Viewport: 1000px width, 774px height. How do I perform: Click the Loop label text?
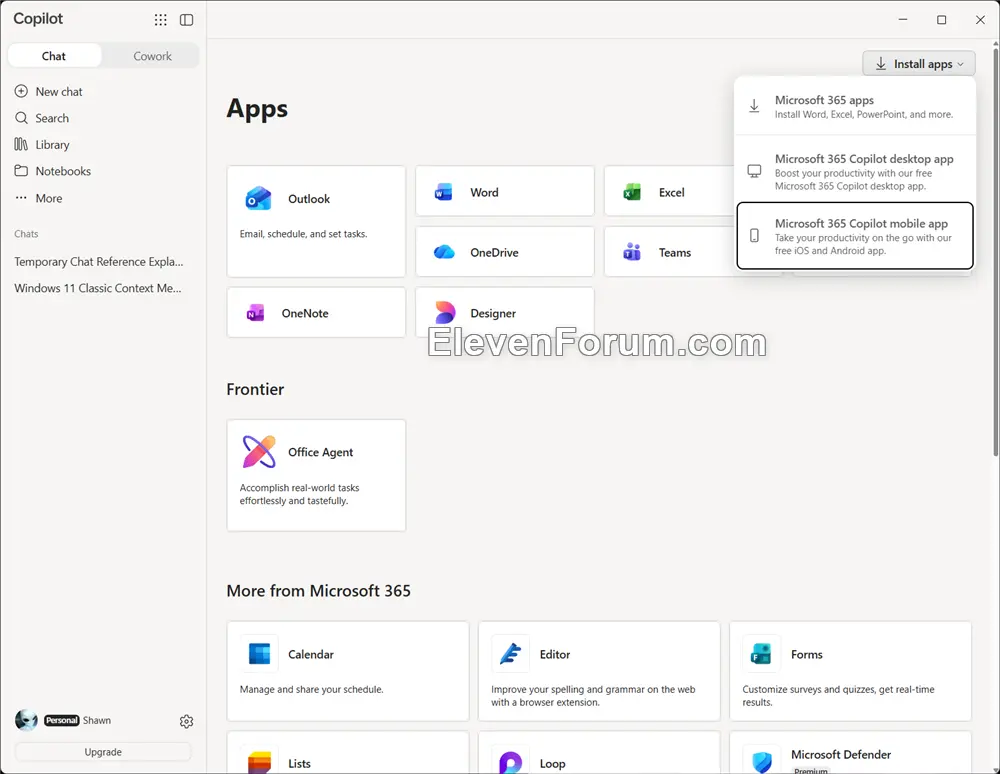pyautogui.click(x=552, y=763)
